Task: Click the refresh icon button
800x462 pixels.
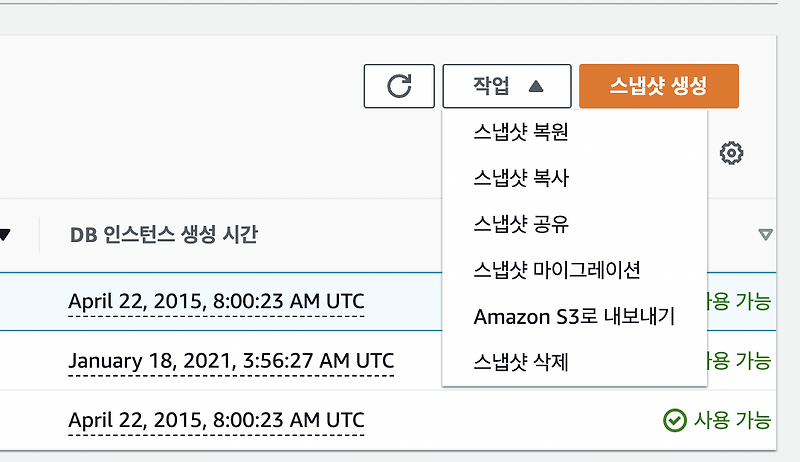Action: coord(399,86)
